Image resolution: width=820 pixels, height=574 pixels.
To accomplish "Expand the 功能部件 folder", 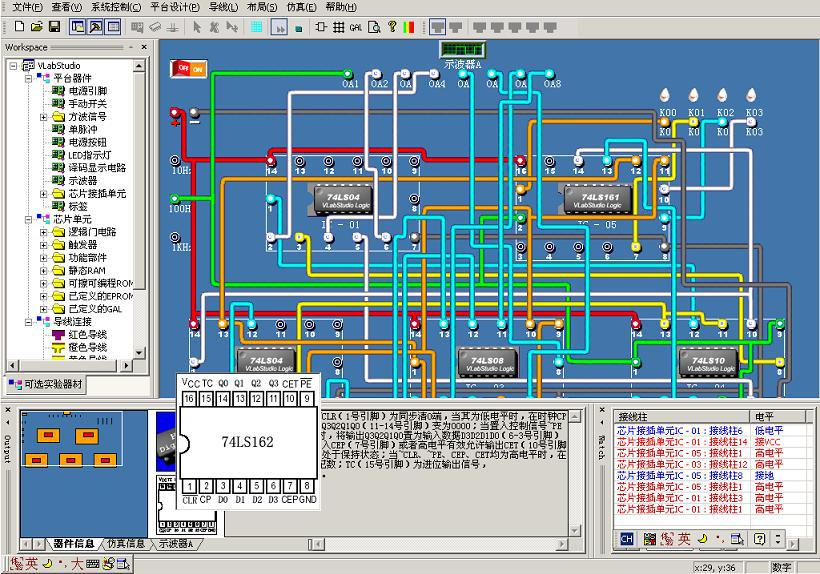I will (x=44, y=258).
